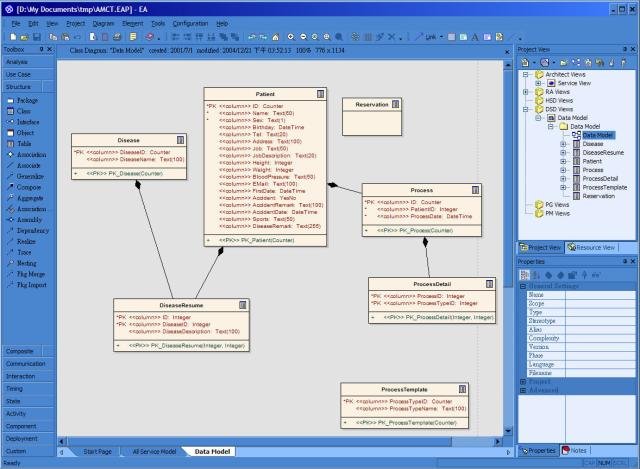640x469 pixels.
Task: Click the Open Project folder icon
Action: 24,37
